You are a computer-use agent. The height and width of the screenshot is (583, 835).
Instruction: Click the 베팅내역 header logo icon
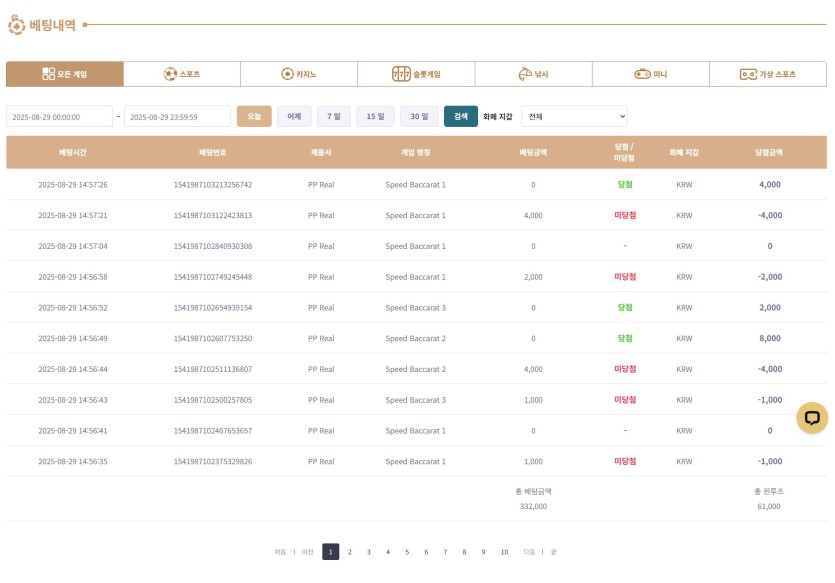pos(17,24)
